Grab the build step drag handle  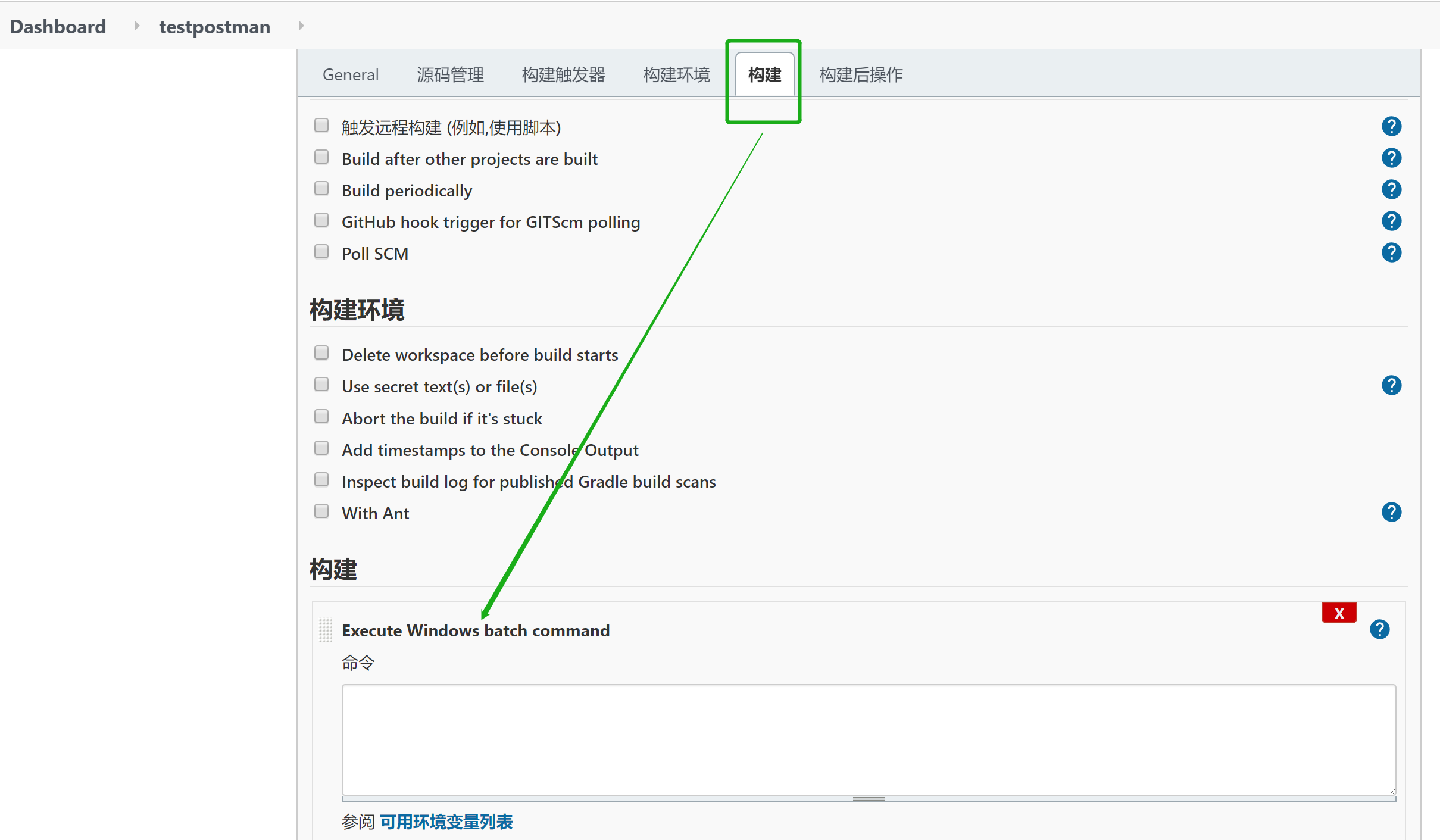click(325, 630)
